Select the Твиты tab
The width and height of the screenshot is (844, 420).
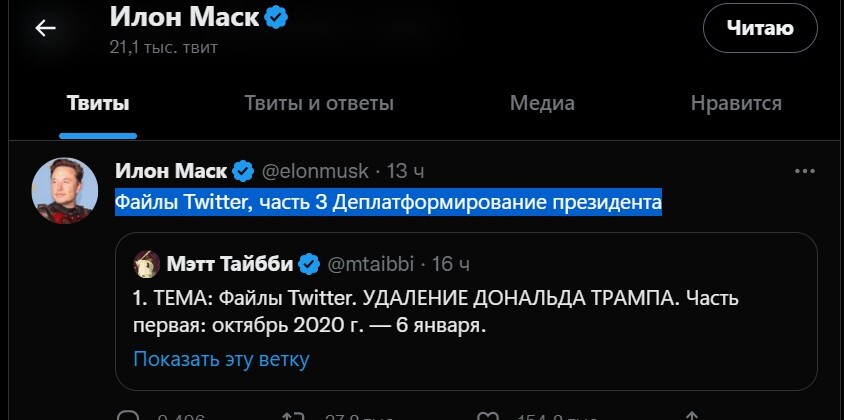tap(98, 103)
